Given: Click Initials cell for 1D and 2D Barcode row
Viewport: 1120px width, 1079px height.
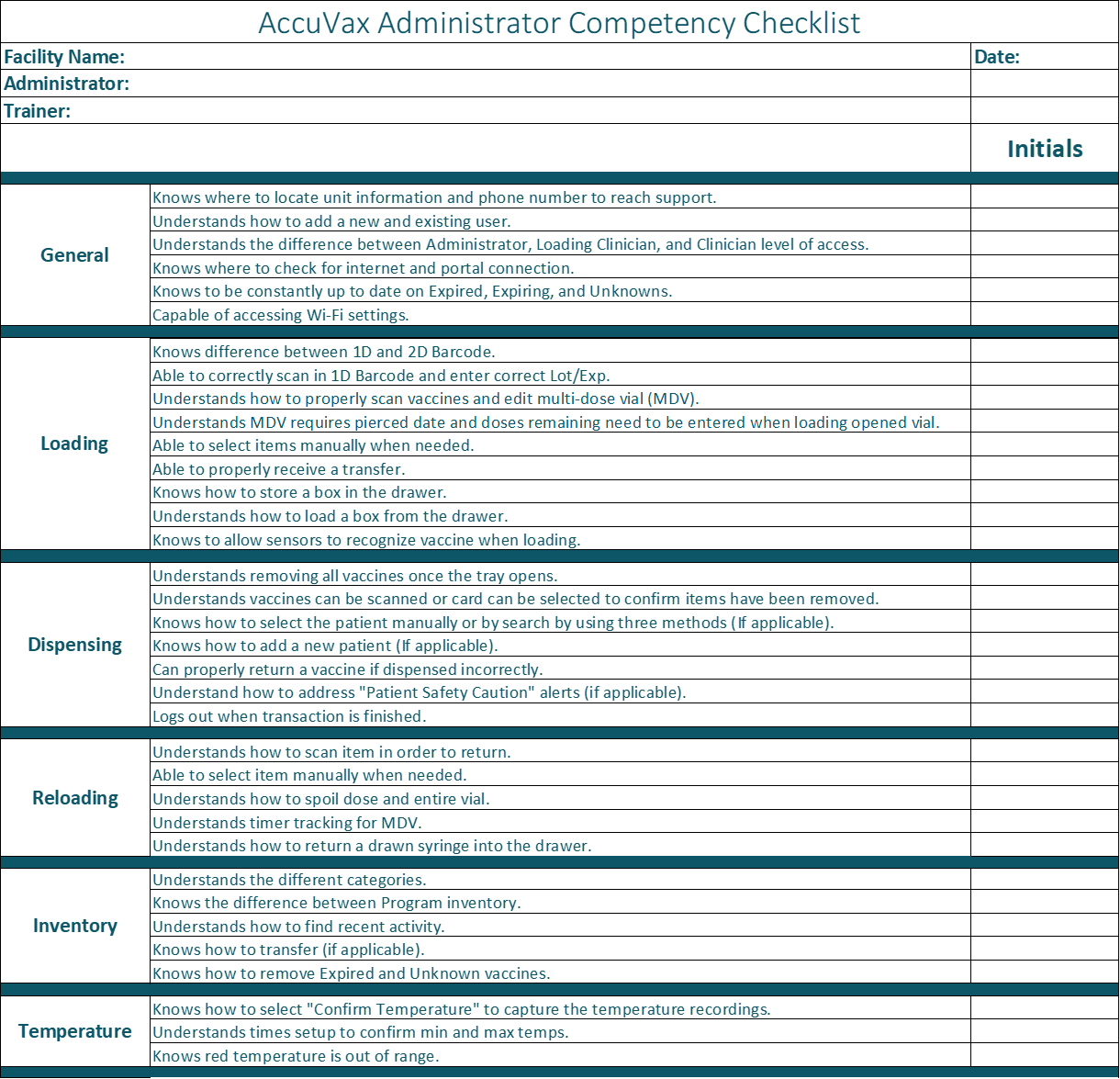Looking at the screenshot, I should pyautogui.click(x=1045, y=351).
